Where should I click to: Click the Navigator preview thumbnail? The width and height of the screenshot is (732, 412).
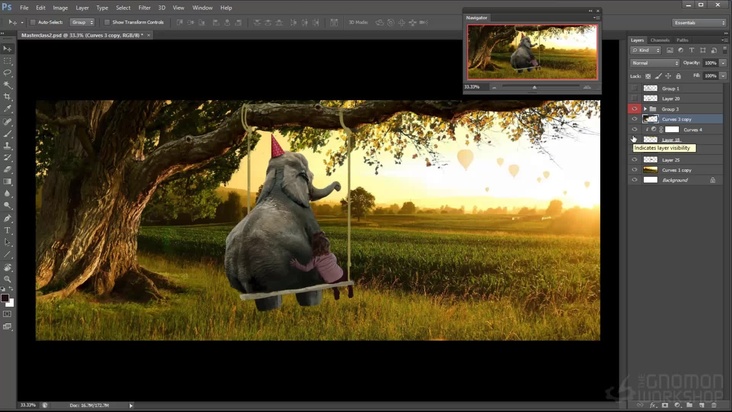point(532,51)
